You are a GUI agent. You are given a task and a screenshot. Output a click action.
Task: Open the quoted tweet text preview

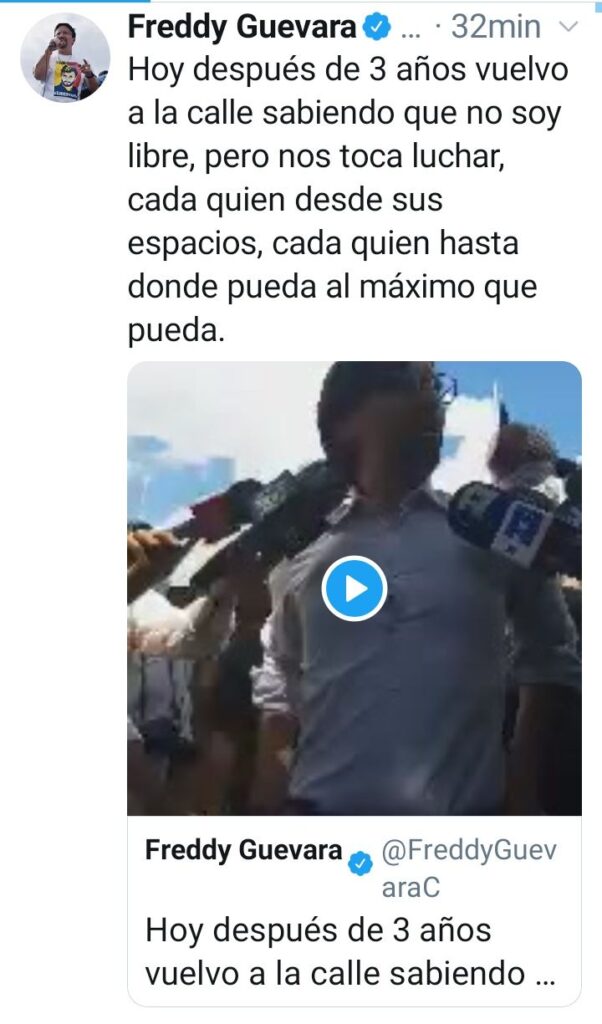pyautogui.click(x=349, y=951)
